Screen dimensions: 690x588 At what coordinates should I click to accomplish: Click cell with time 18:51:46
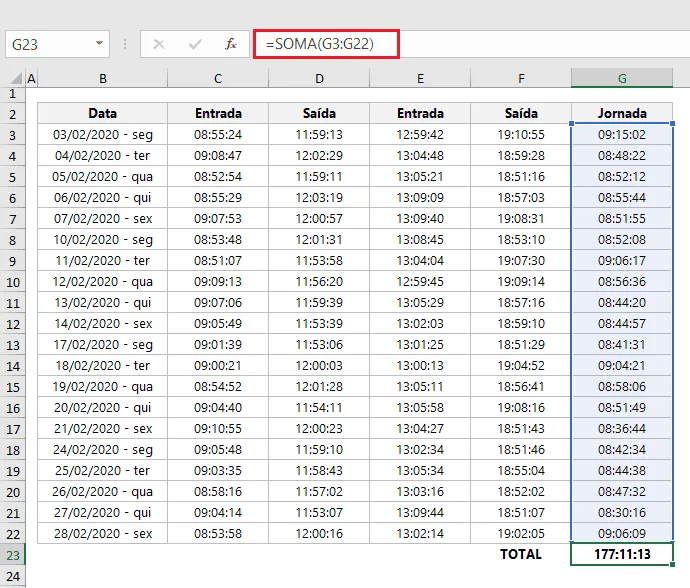pyautogui.click(x=521, y=449)
